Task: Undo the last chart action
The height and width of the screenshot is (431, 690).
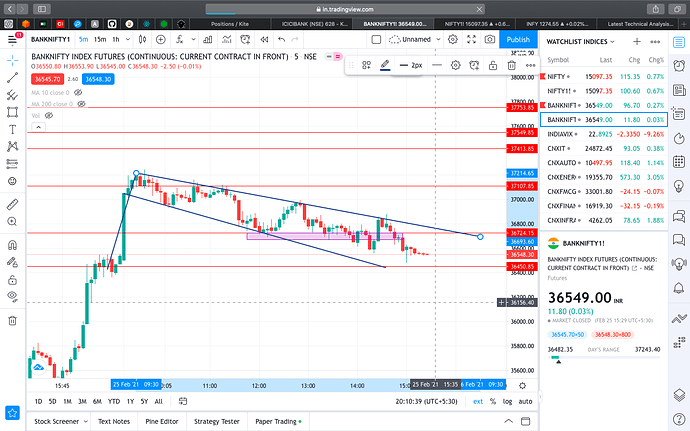Action: pyautogui.click(x=282, y=40)
